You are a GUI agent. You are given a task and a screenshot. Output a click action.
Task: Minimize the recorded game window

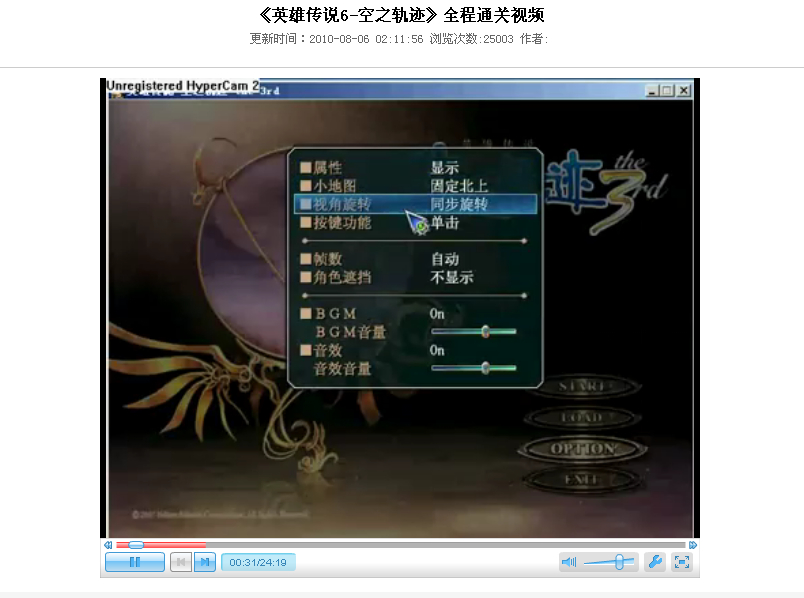652,91
